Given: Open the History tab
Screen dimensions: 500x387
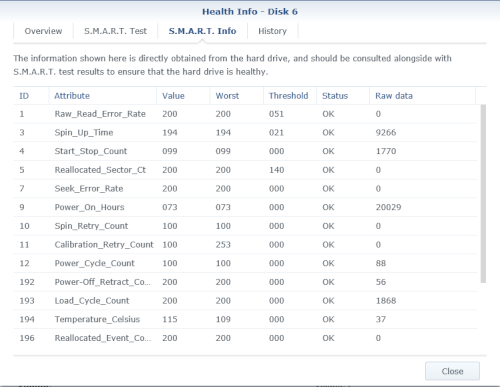Looking at the screenshot, I should (x=272, y=31).
